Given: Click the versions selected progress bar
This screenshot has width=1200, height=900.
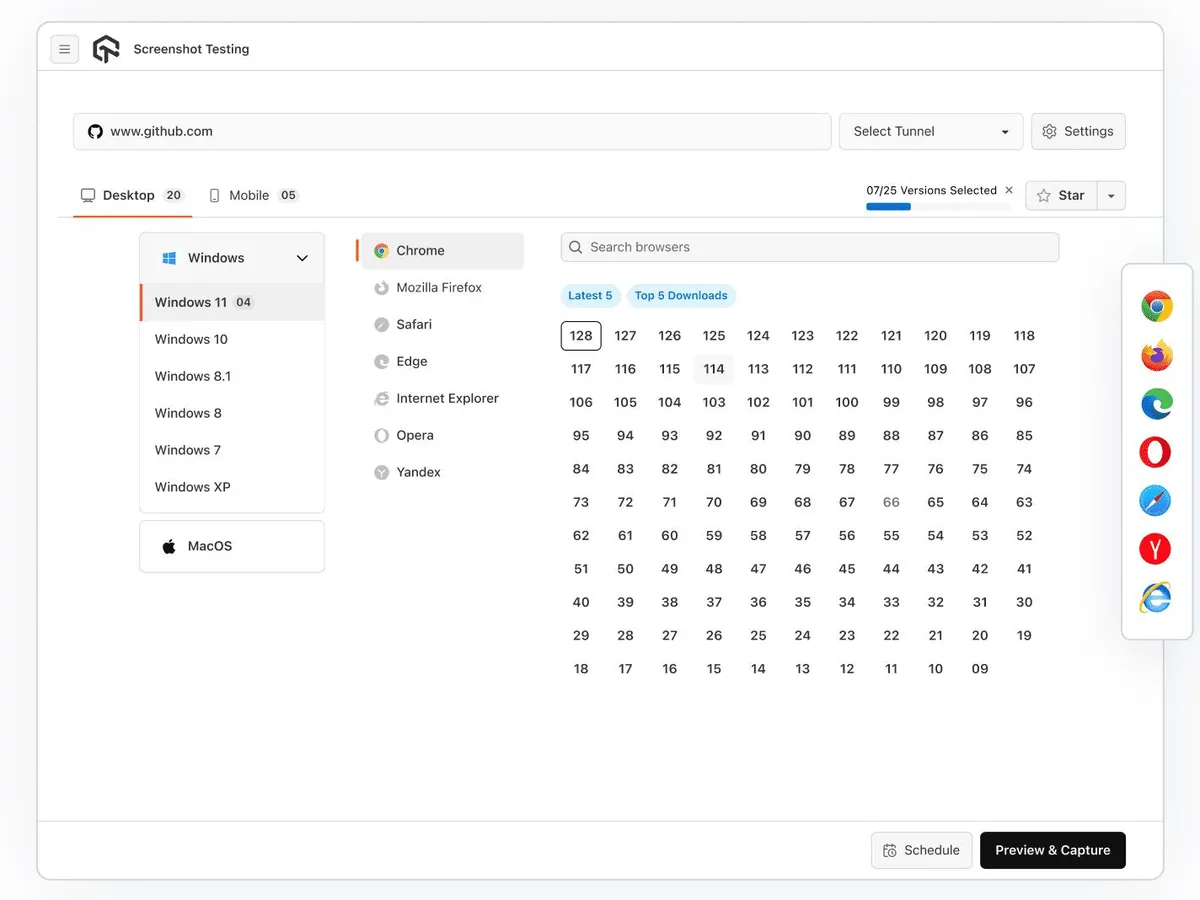Looking at the screenshot, I should 939,207.
